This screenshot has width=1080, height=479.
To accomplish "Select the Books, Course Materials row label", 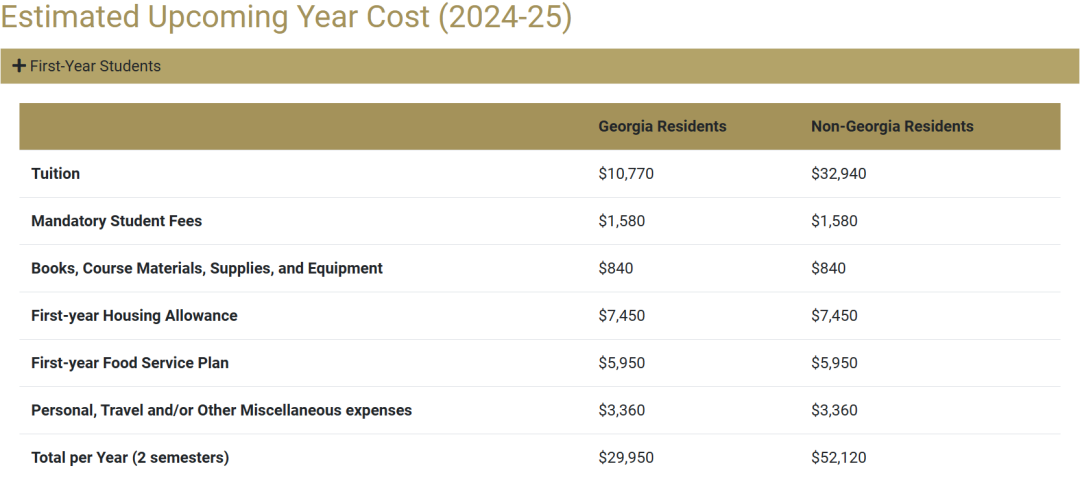I will (x=207, y=268).
